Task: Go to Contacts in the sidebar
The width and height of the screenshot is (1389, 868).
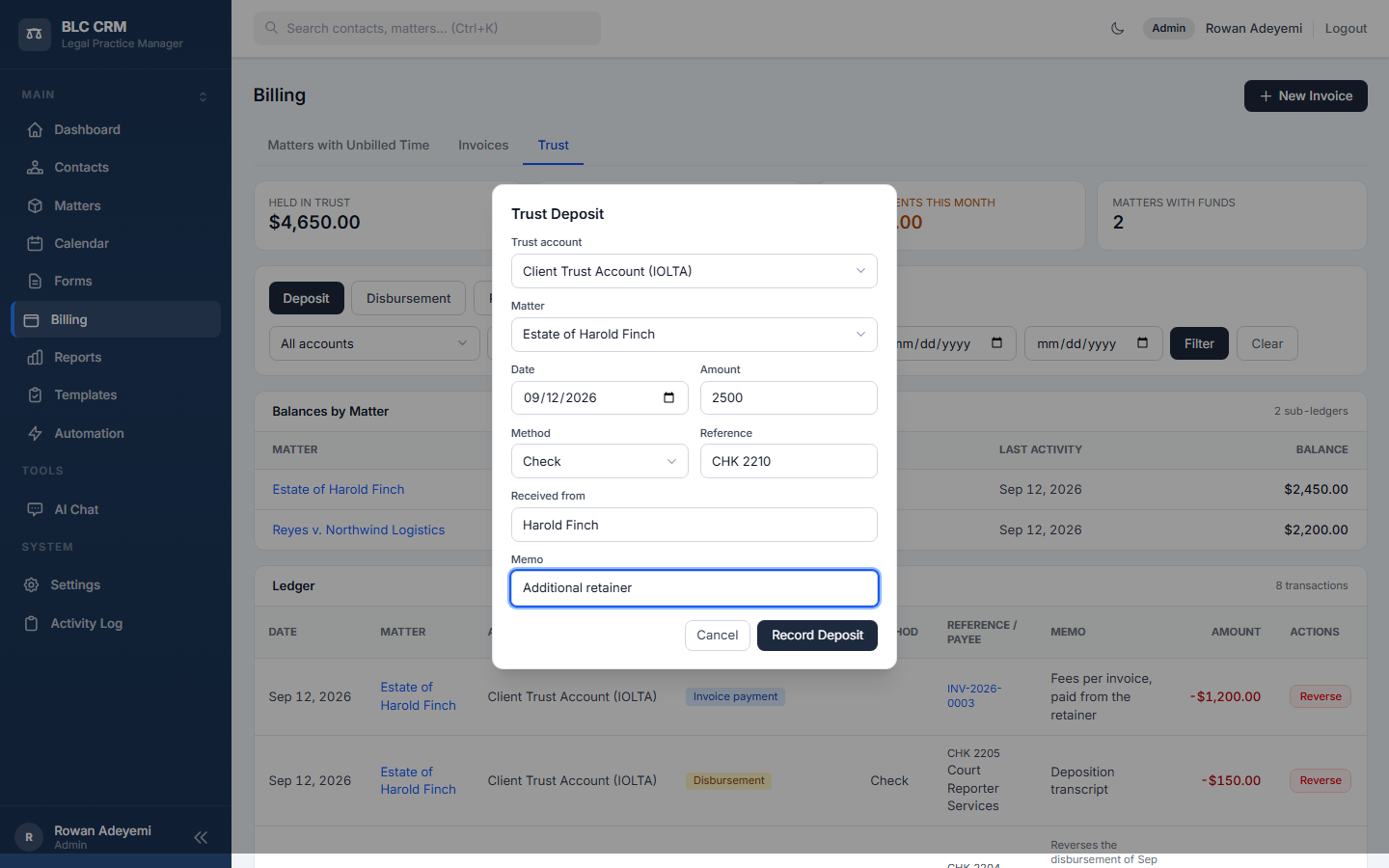Action: point(116,167)
